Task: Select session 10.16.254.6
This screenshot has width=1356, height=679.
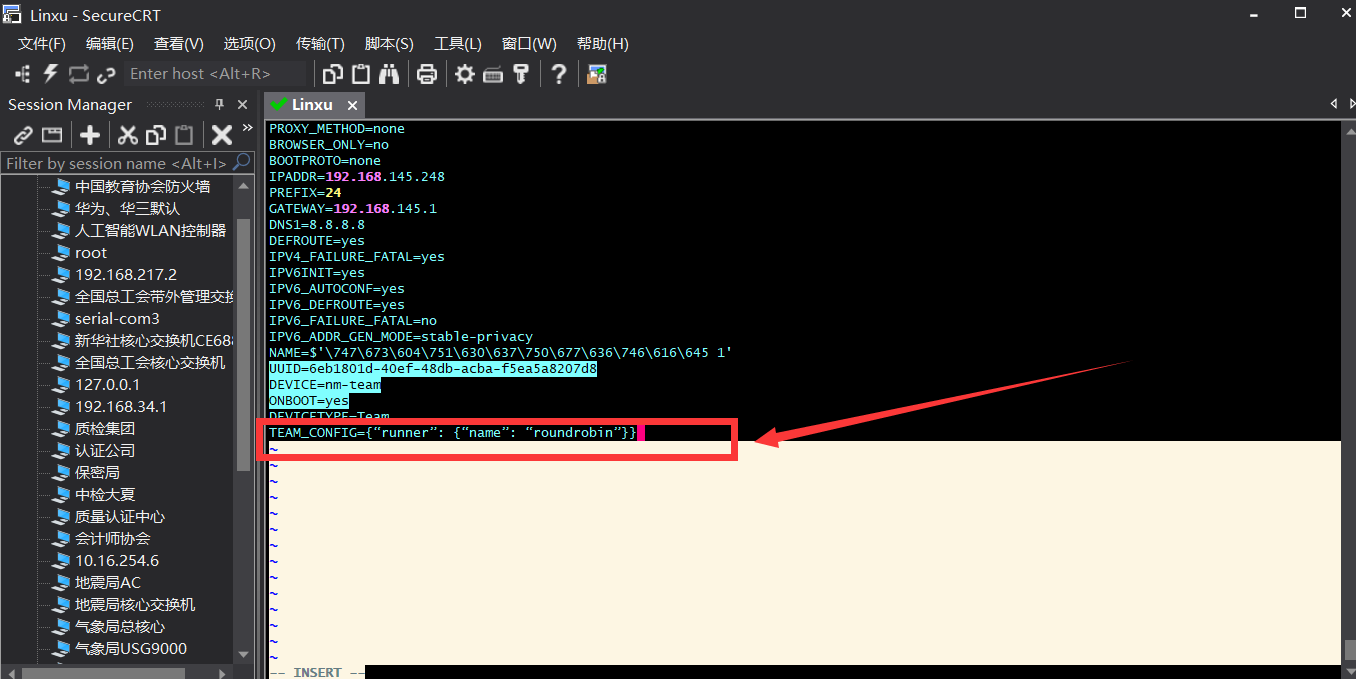Action: click(117, 560)
